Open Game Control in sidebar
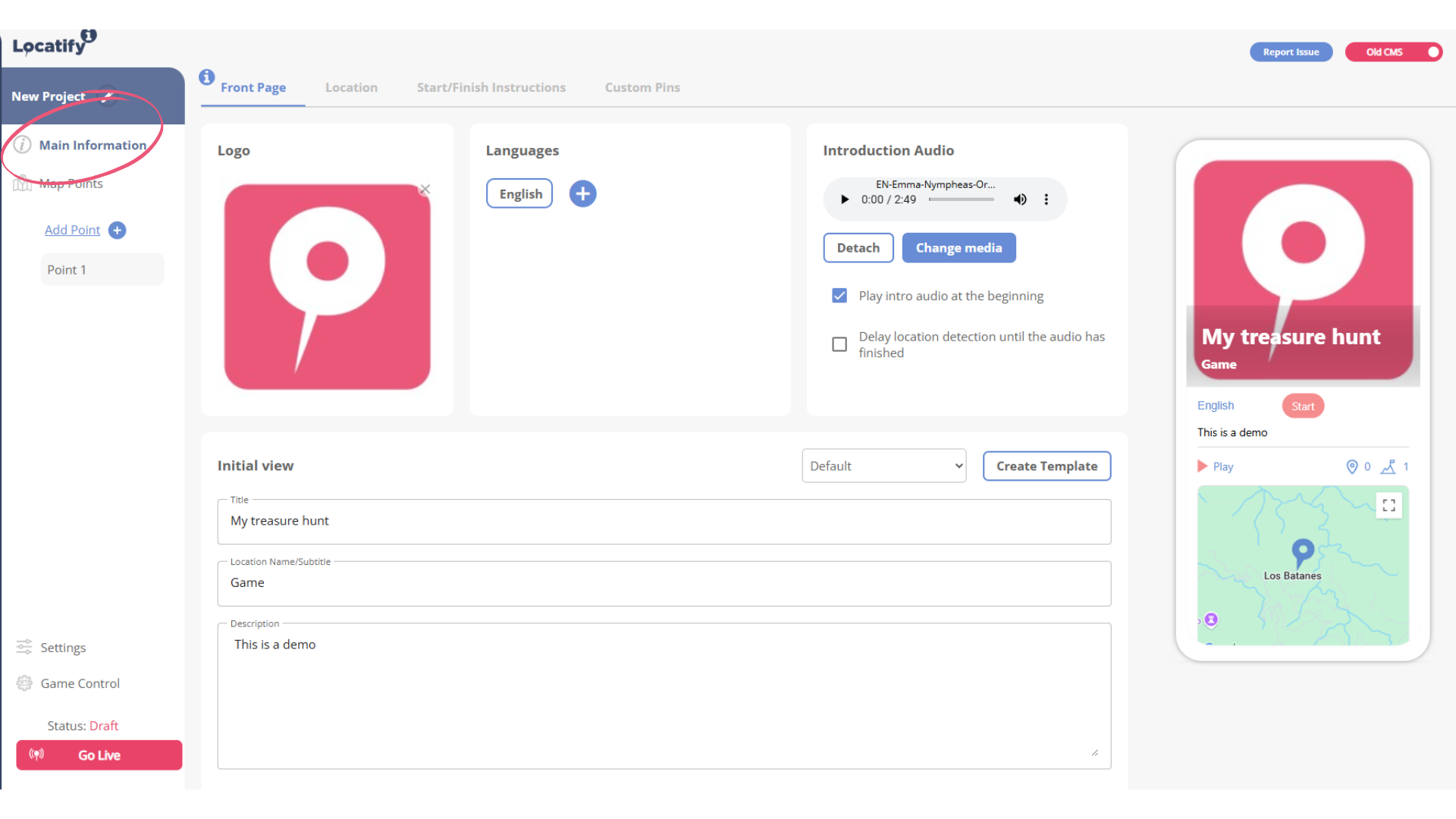 click(x=80, y=683)
